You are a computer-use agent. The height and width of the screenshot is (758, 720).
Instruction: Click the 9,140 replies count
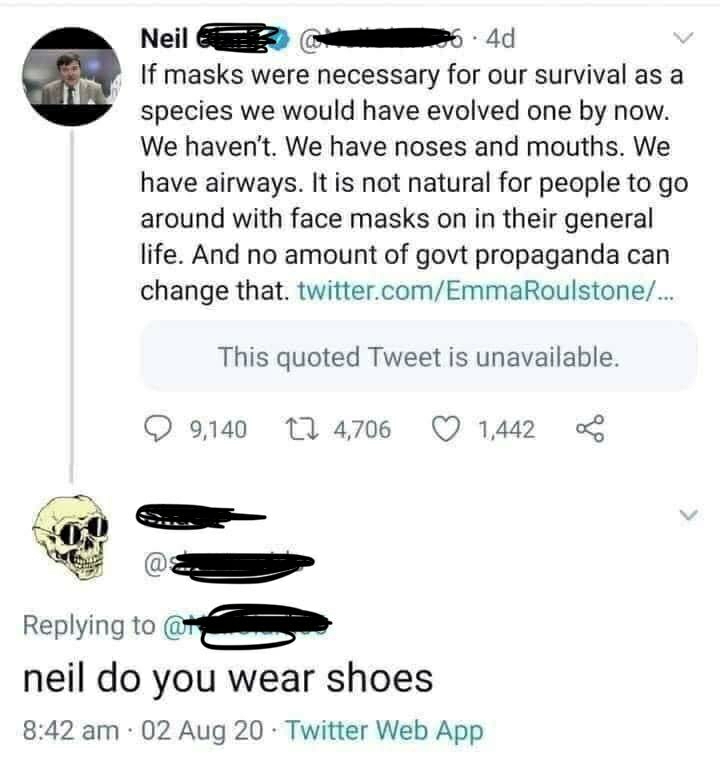217,429
